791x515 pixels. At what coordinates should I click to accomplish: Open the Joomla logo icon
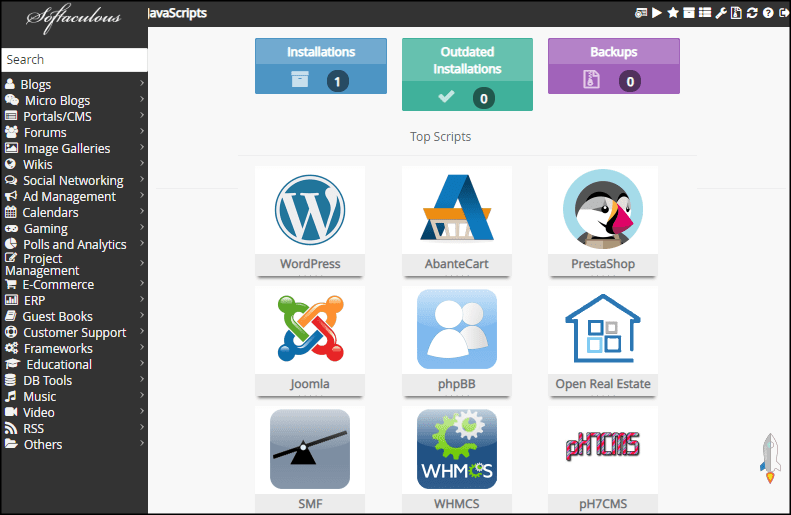310,328
